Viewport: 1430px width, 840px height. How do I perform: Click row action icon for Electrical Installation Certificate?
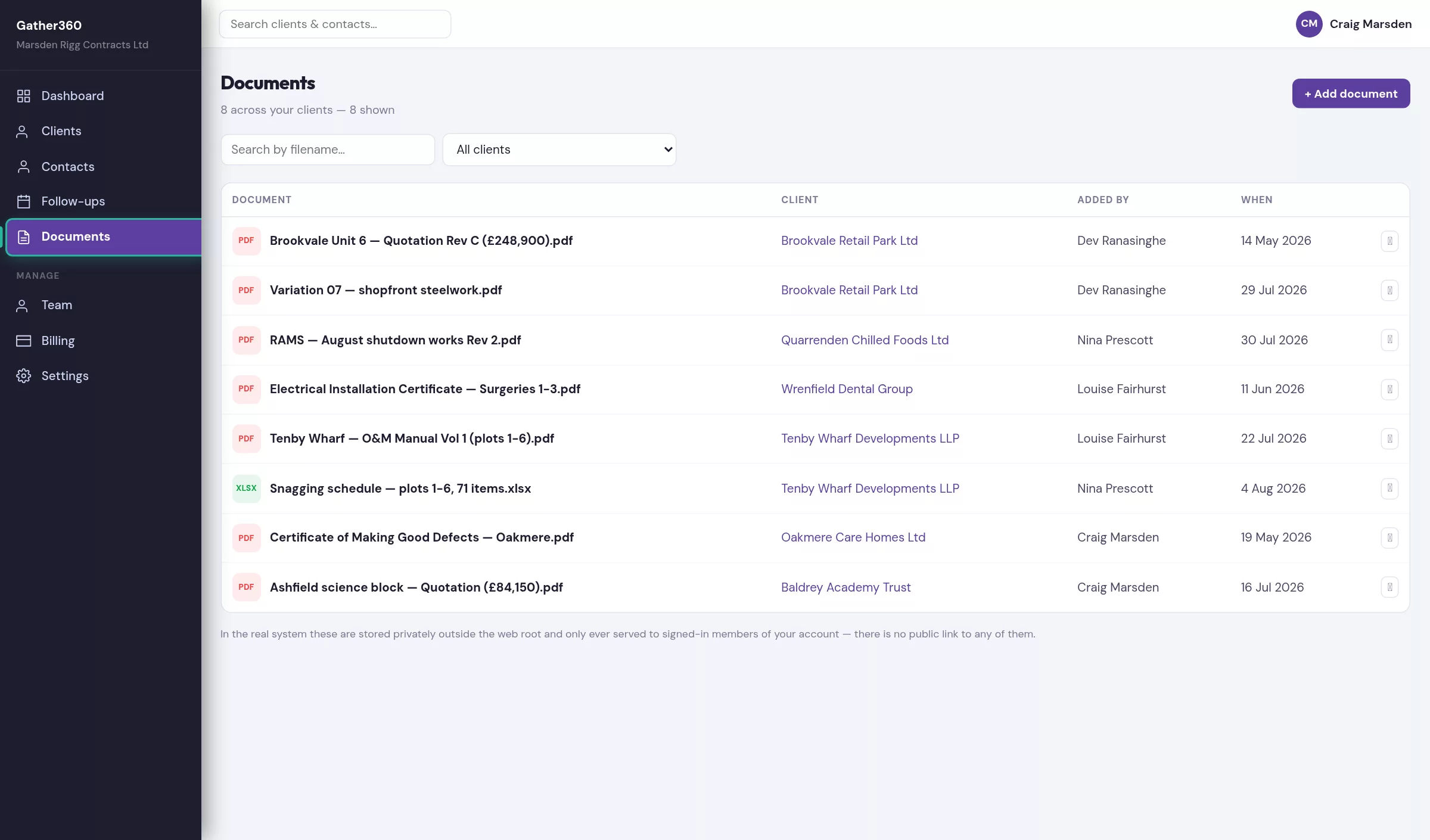pos(1389,390)
